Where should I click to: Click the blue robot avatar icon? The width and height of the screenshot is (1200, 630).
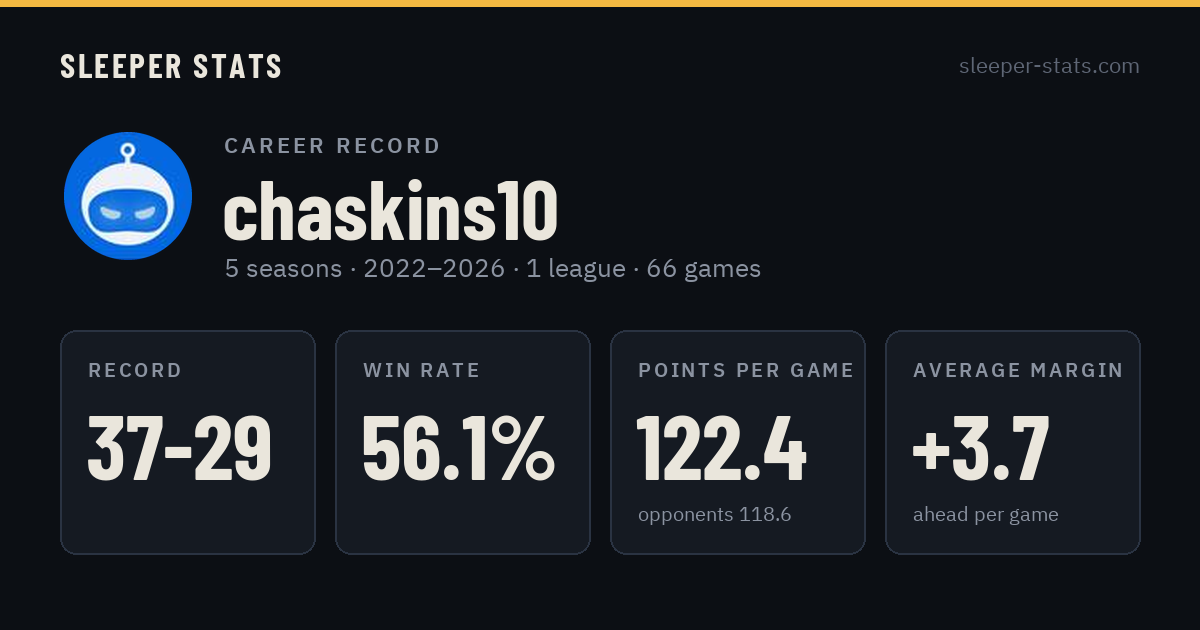click(128, 196)
